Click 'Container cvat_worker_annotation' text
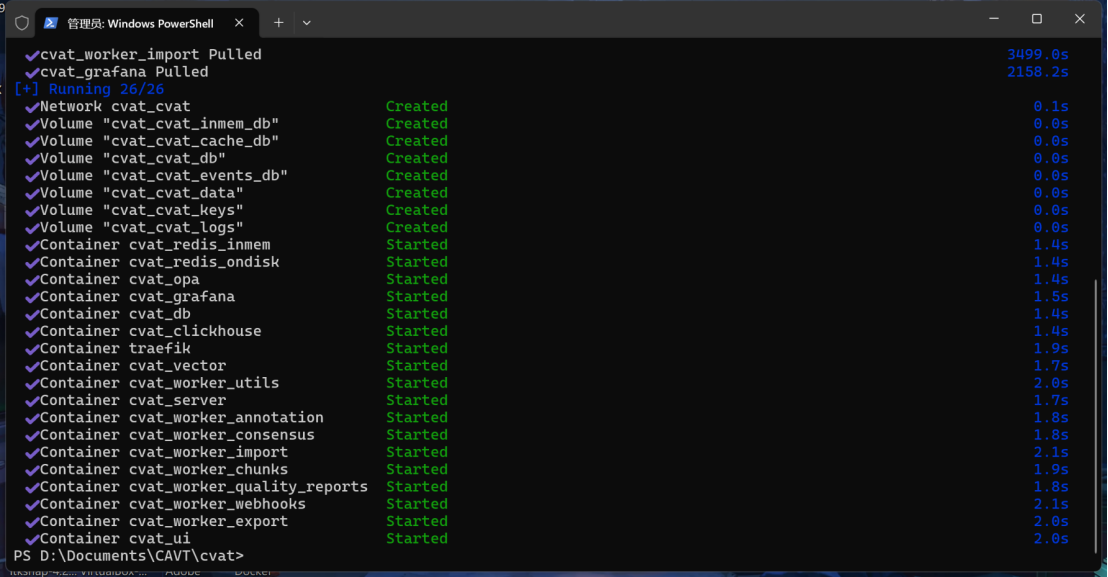1108x577 pixels. (182, 418)
